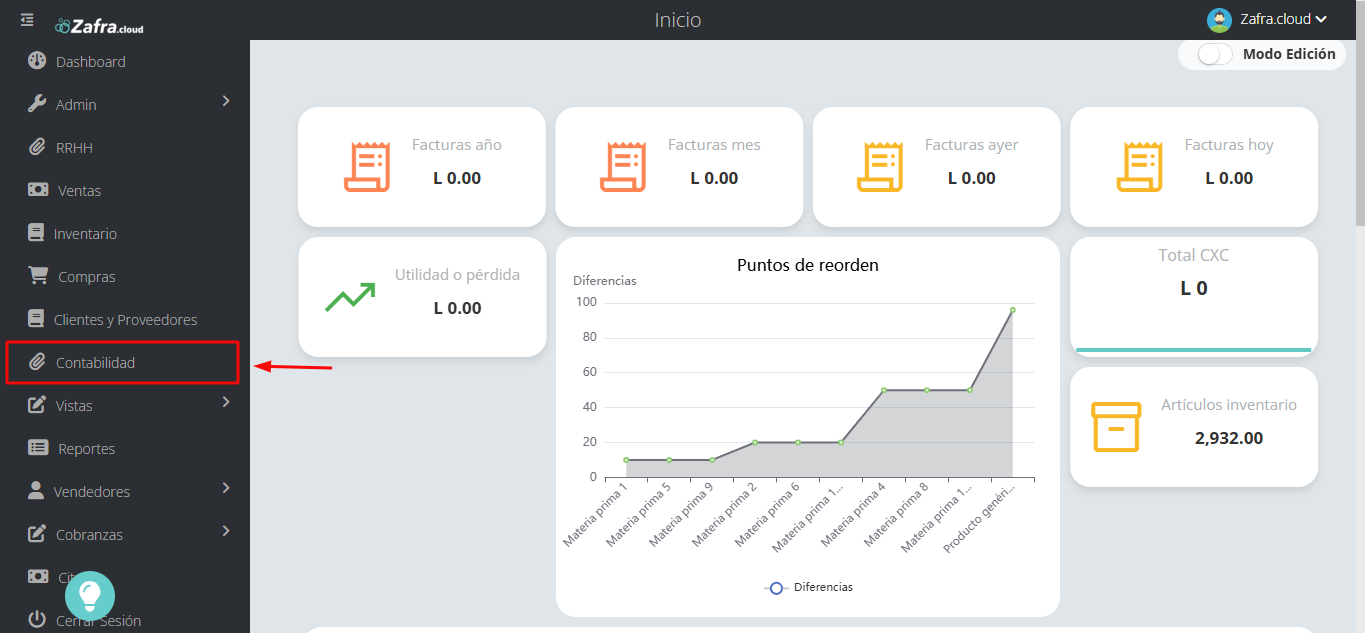Click the Inicio page title
Viewport: 1365px width, 633px height.
[x=678, y=20]
